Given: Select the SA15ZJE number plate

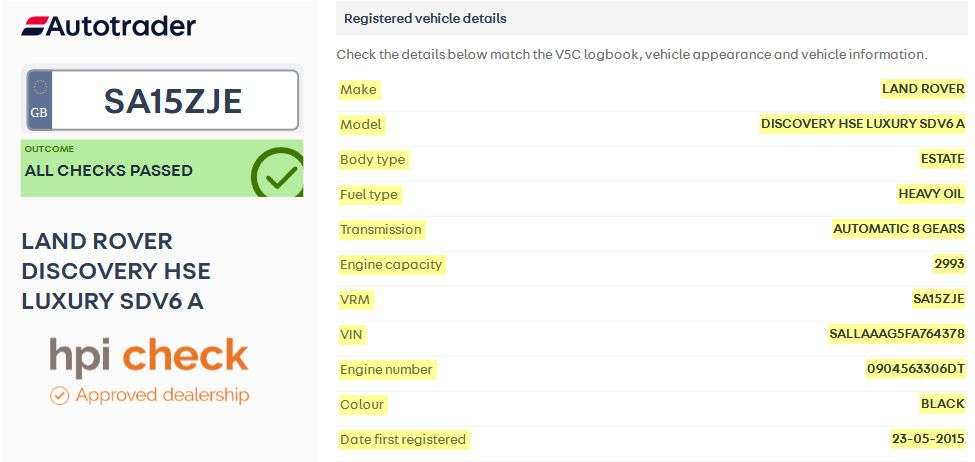Looking at the screenshot, I should coord(162,100).
